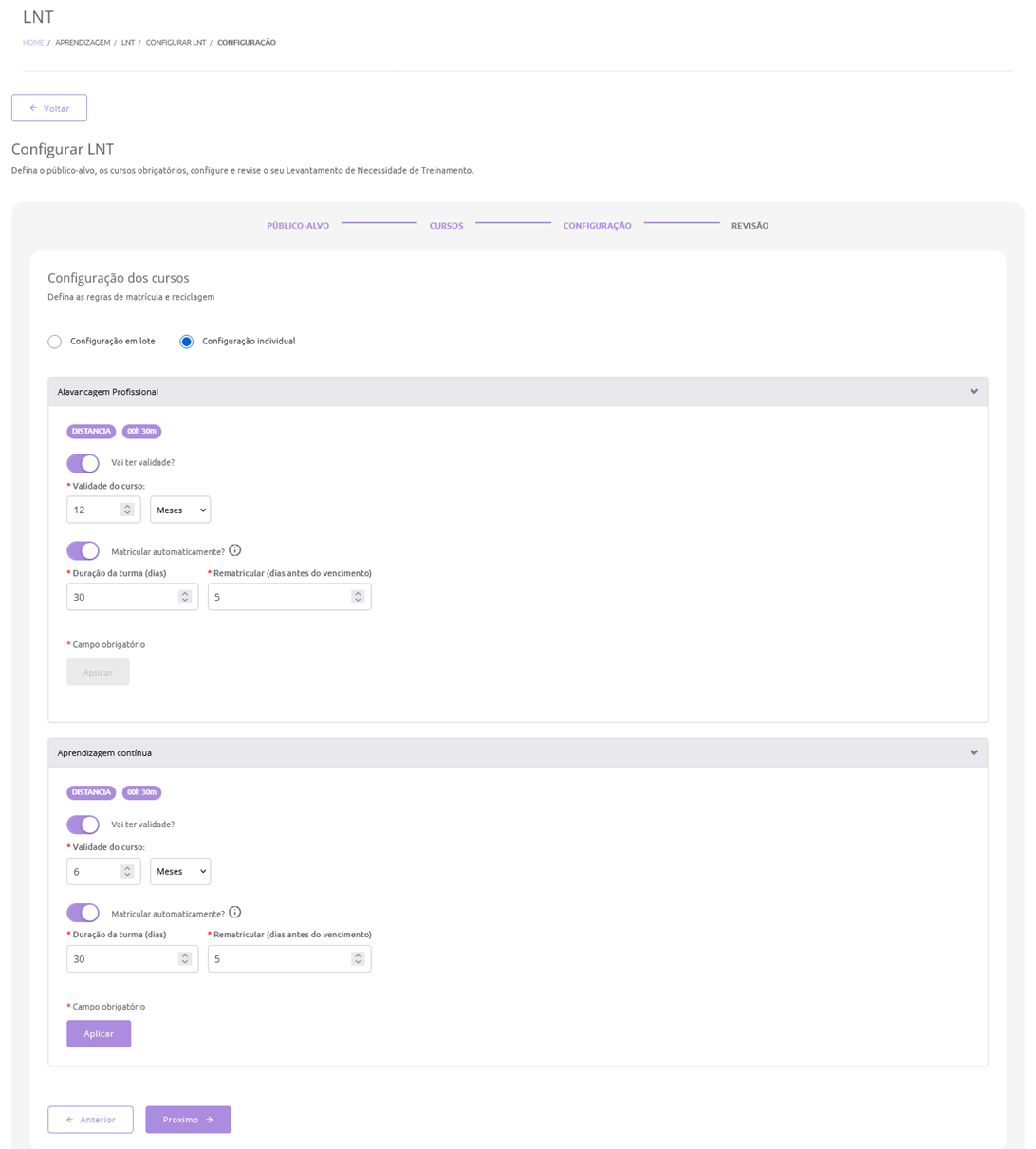Go to the REVISÃO step

pyautogui.click(x=749, y=226)
